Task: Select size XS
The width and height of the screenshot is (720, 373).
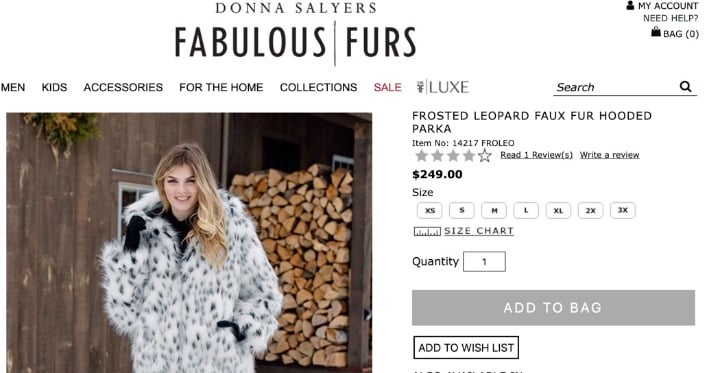Action: click(x=430, y=210)
